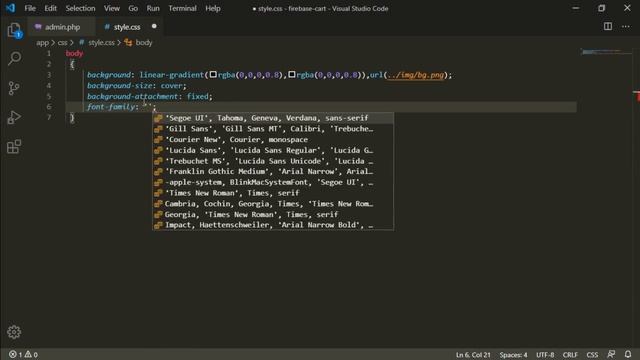Switch to the admin.php tab

(62, 27)
